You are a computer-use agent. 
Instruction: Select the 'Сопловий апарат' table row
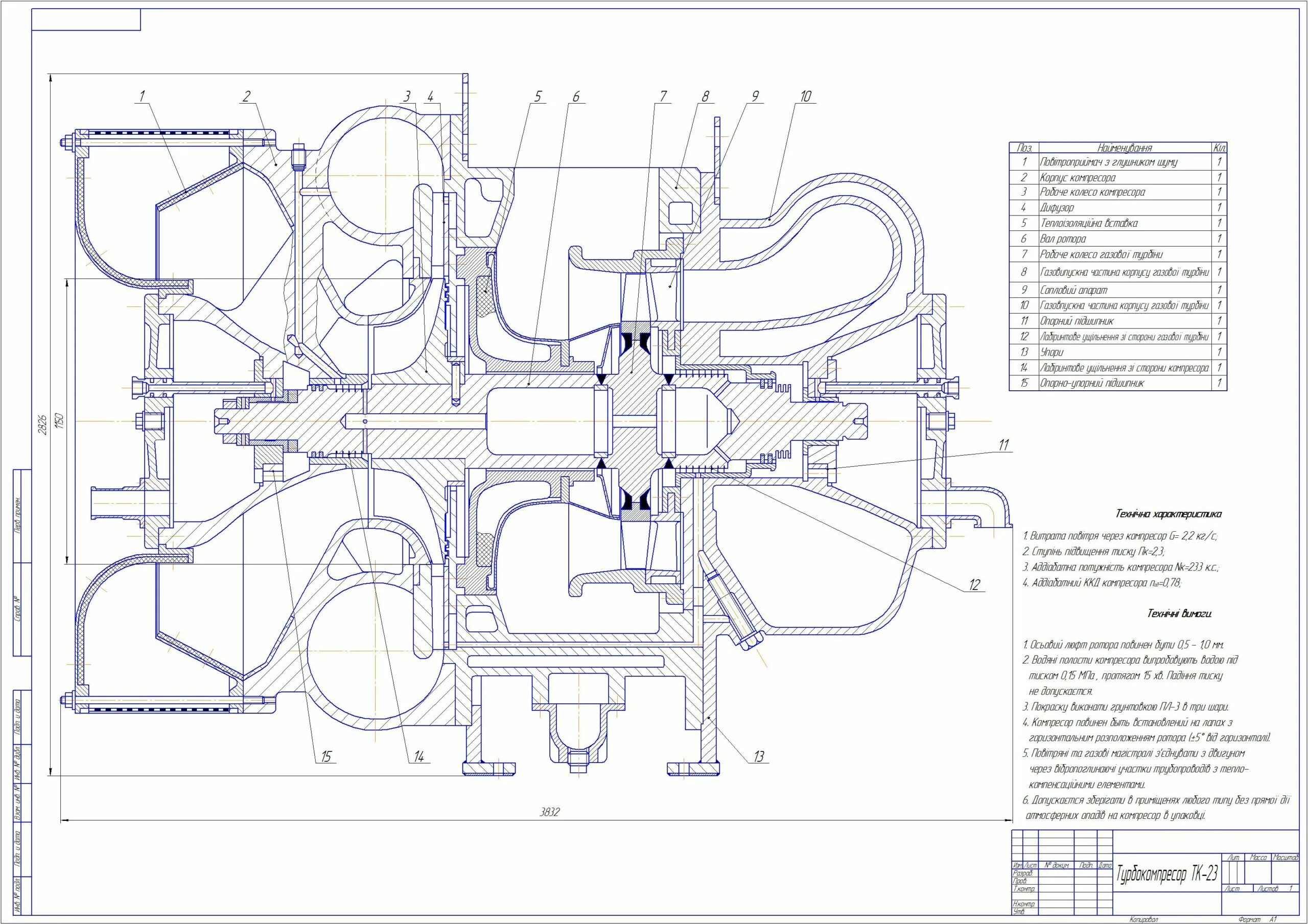pos(1073,290)
